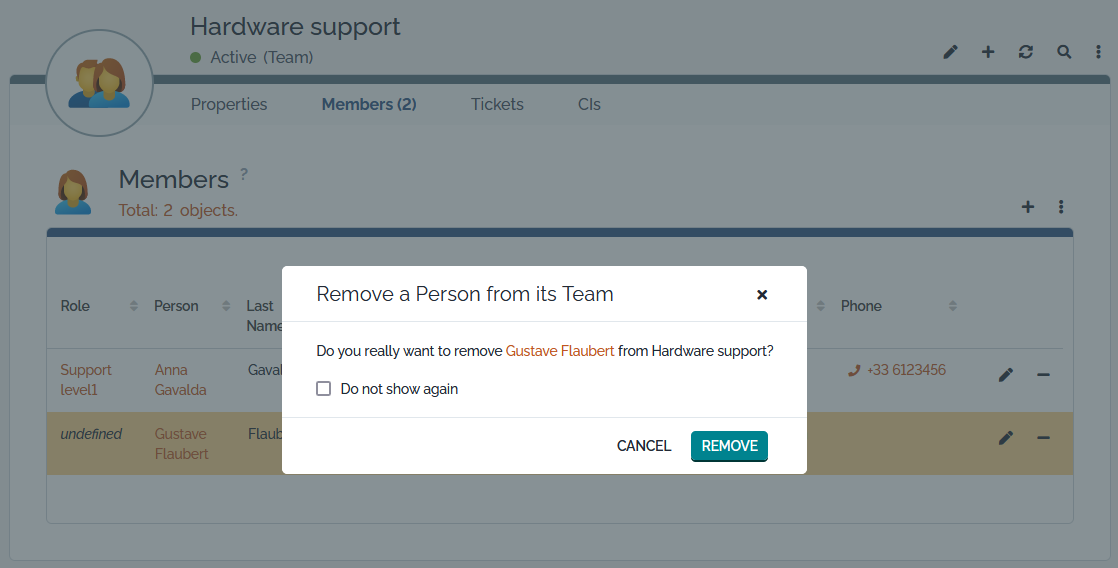Image resolution: width=1118 pixels, height=568 pixels.
Task: Click the plus icon in team header
Action: click(x=988, y=52)
